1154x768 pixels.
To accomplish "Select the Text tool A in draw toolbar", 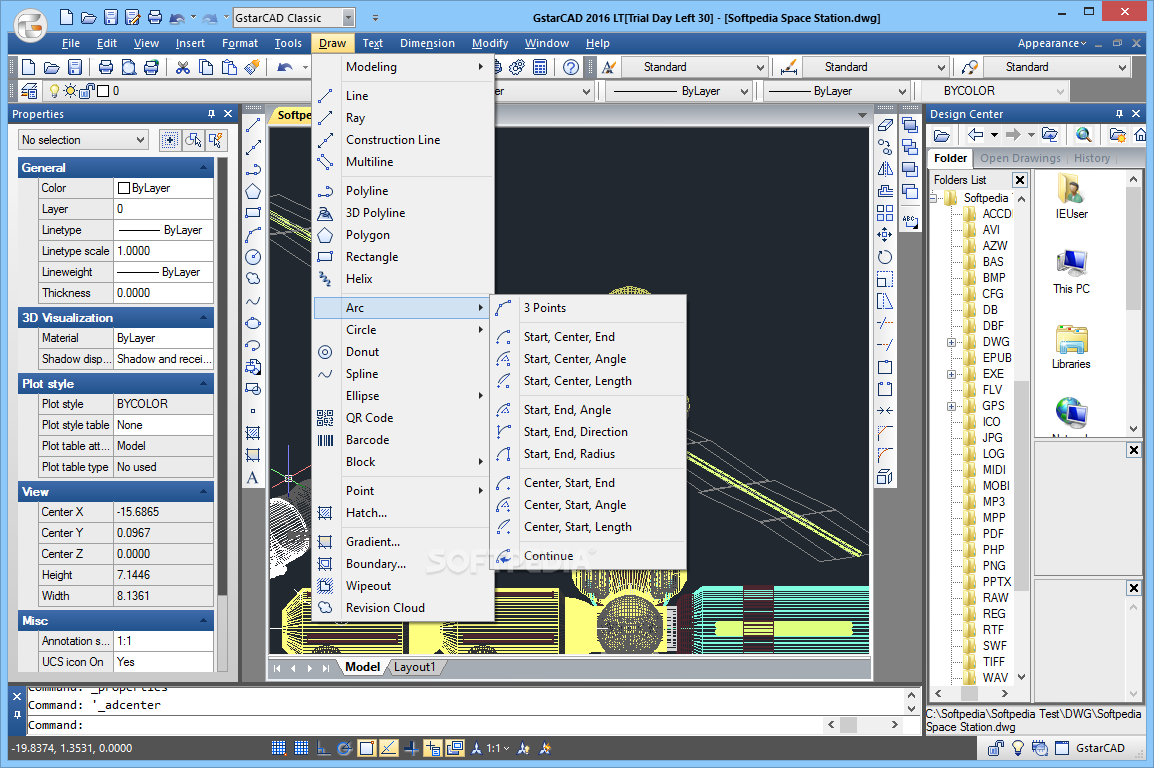I will tap(252, 477).
